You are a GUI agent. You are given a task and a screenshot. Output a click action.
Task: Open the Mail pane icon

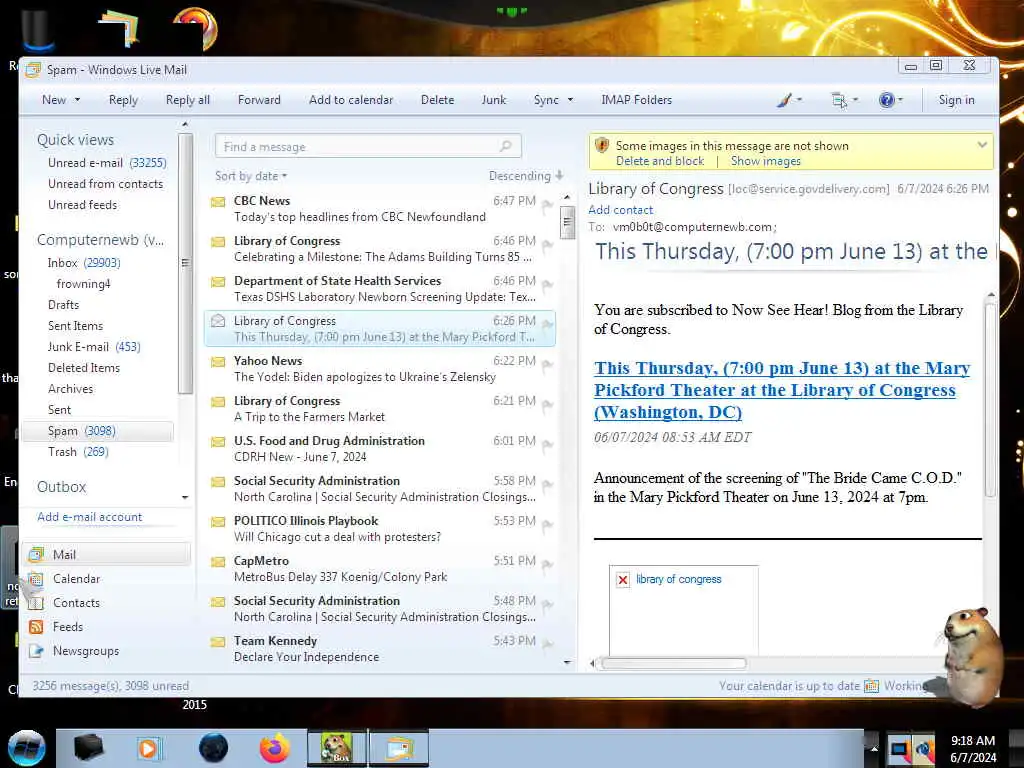pyautogui.click(x=37, y=554)
